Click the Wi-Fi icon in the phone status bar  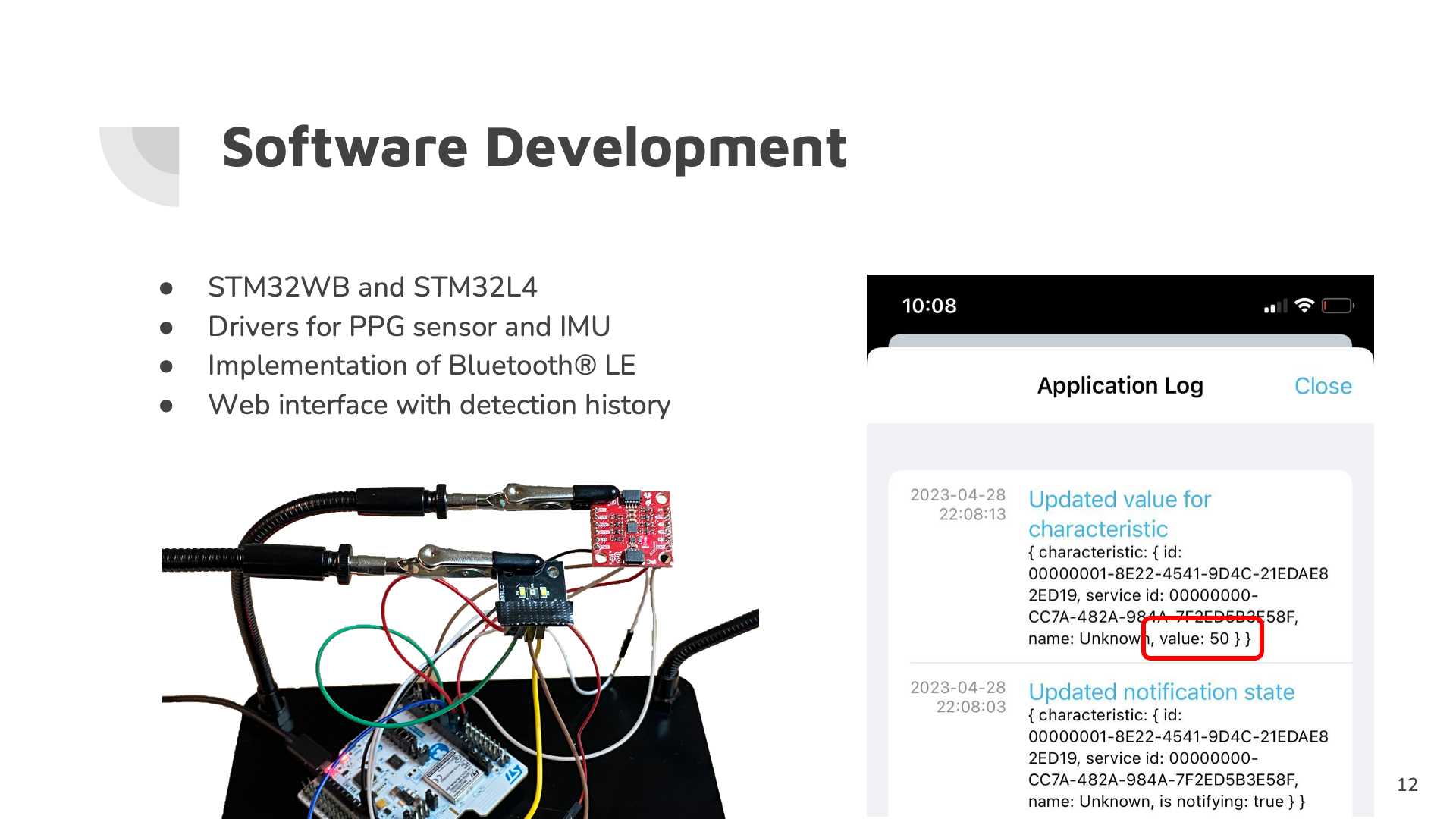1304,306
